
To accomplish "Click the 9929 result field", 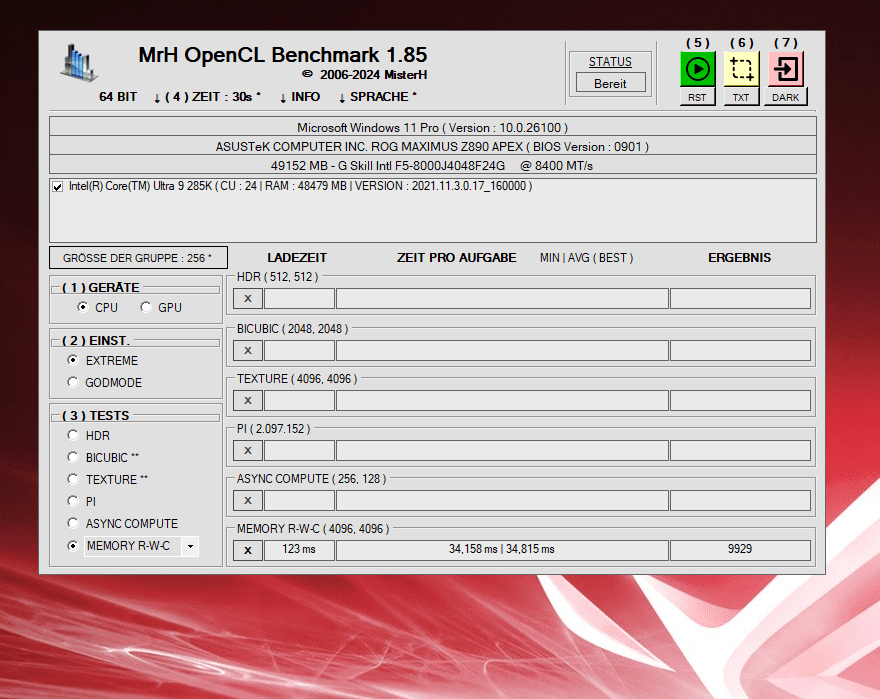I will click(740, 550).
